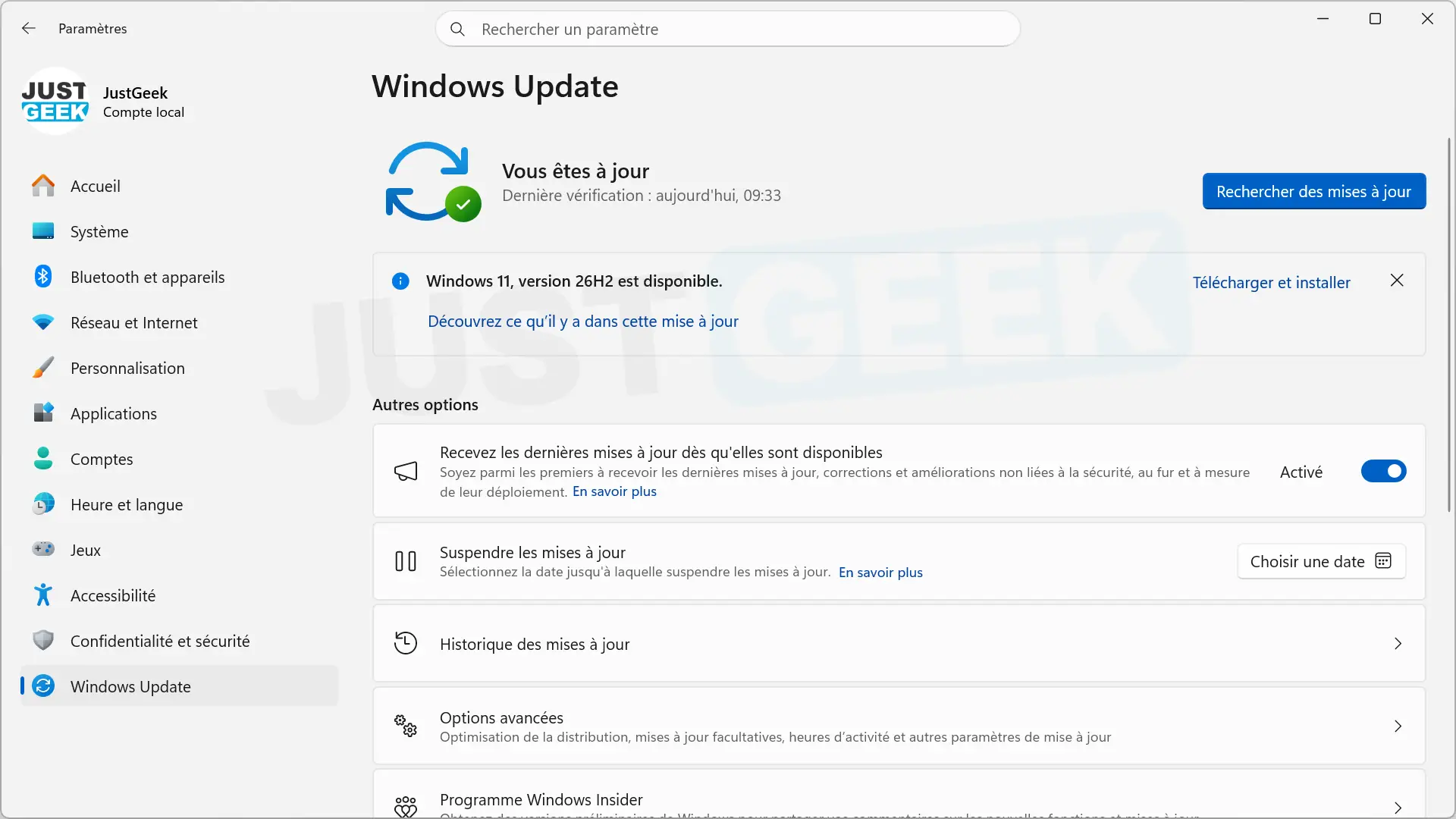Click the search magnifier icon
The height and width of the screenshot is (819, 1456).
pos(457,29)
